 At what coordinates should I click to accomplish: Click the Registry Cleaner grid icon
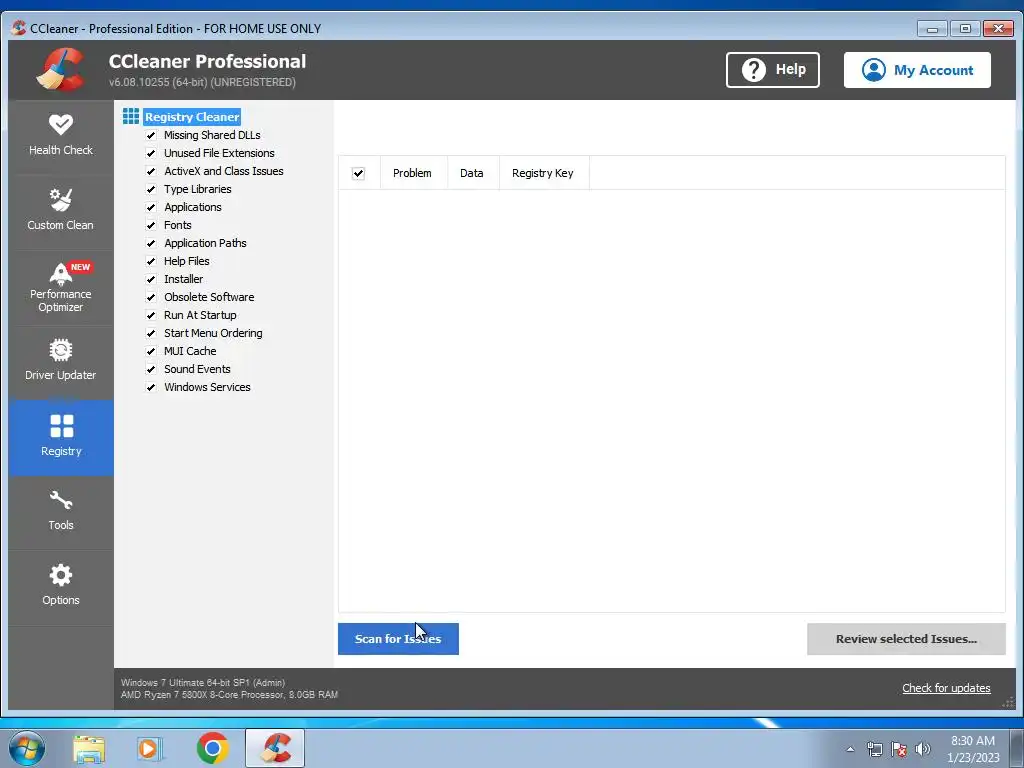click(x=131, y=116)
